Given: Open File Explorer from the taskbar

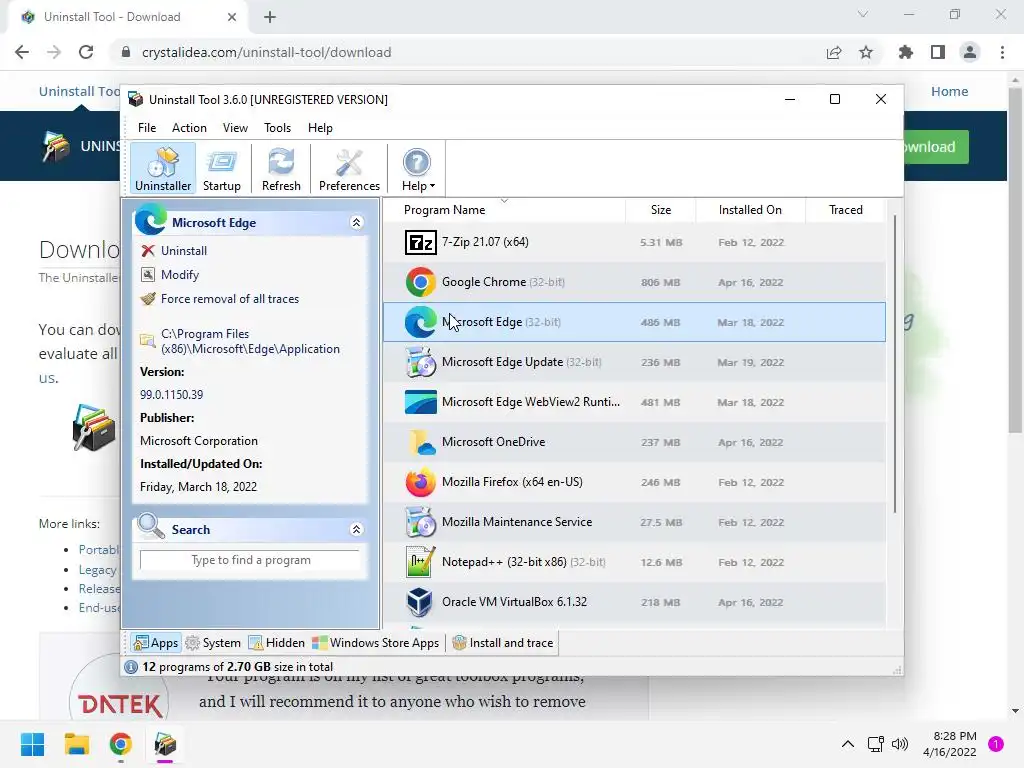Looking at the screenshot, I should (76, 744).
